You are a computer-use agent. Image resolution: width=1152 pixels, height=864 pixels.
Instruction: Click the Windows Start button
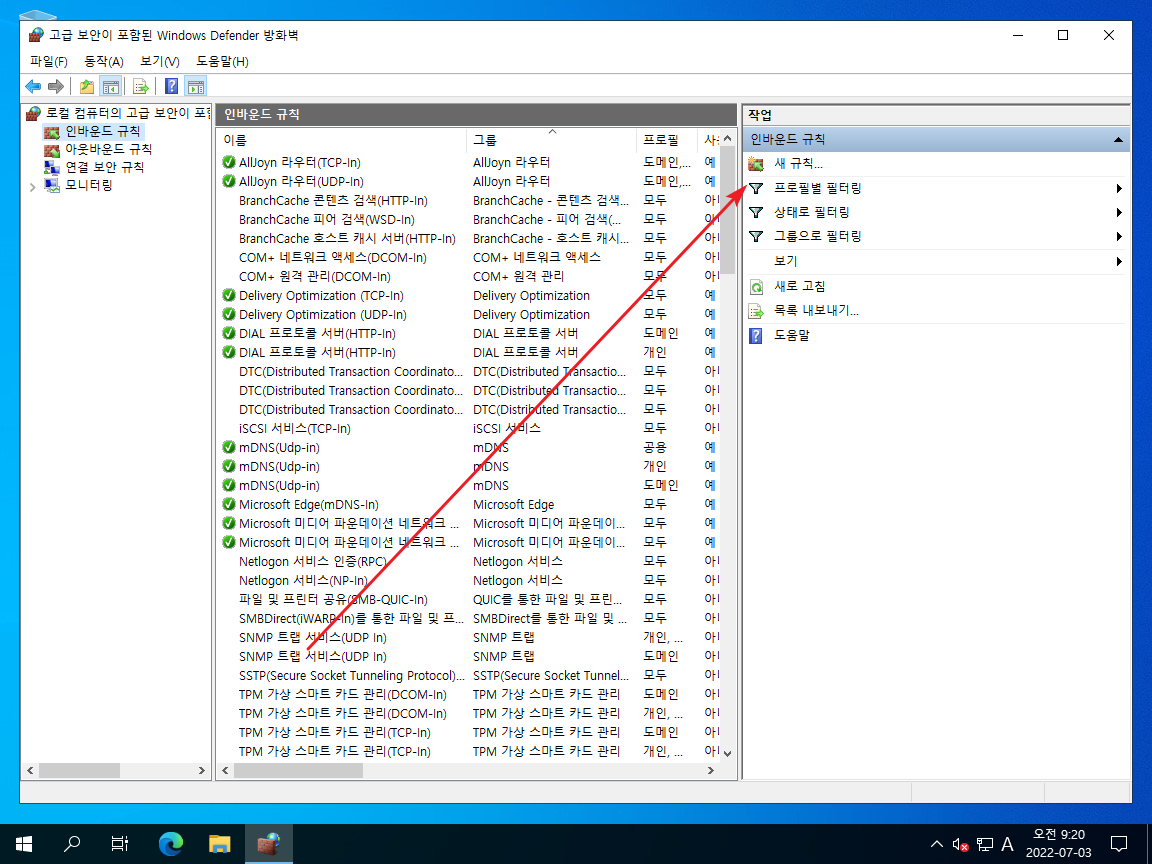pos(24,843)
